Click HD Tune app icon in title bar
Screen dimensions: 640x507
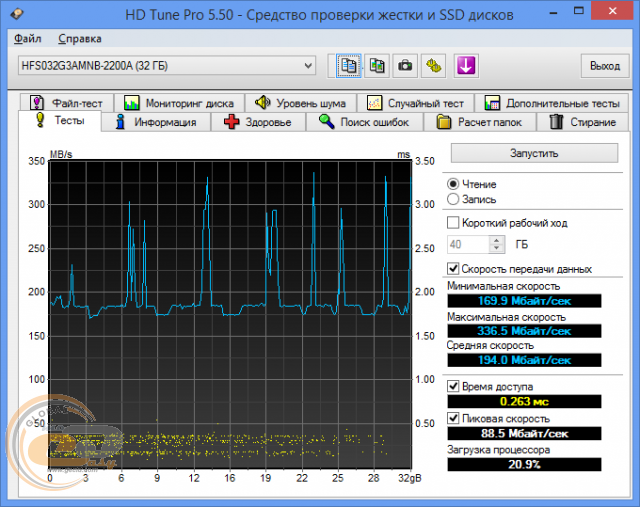pyautogui.click(x=17, y=14)
